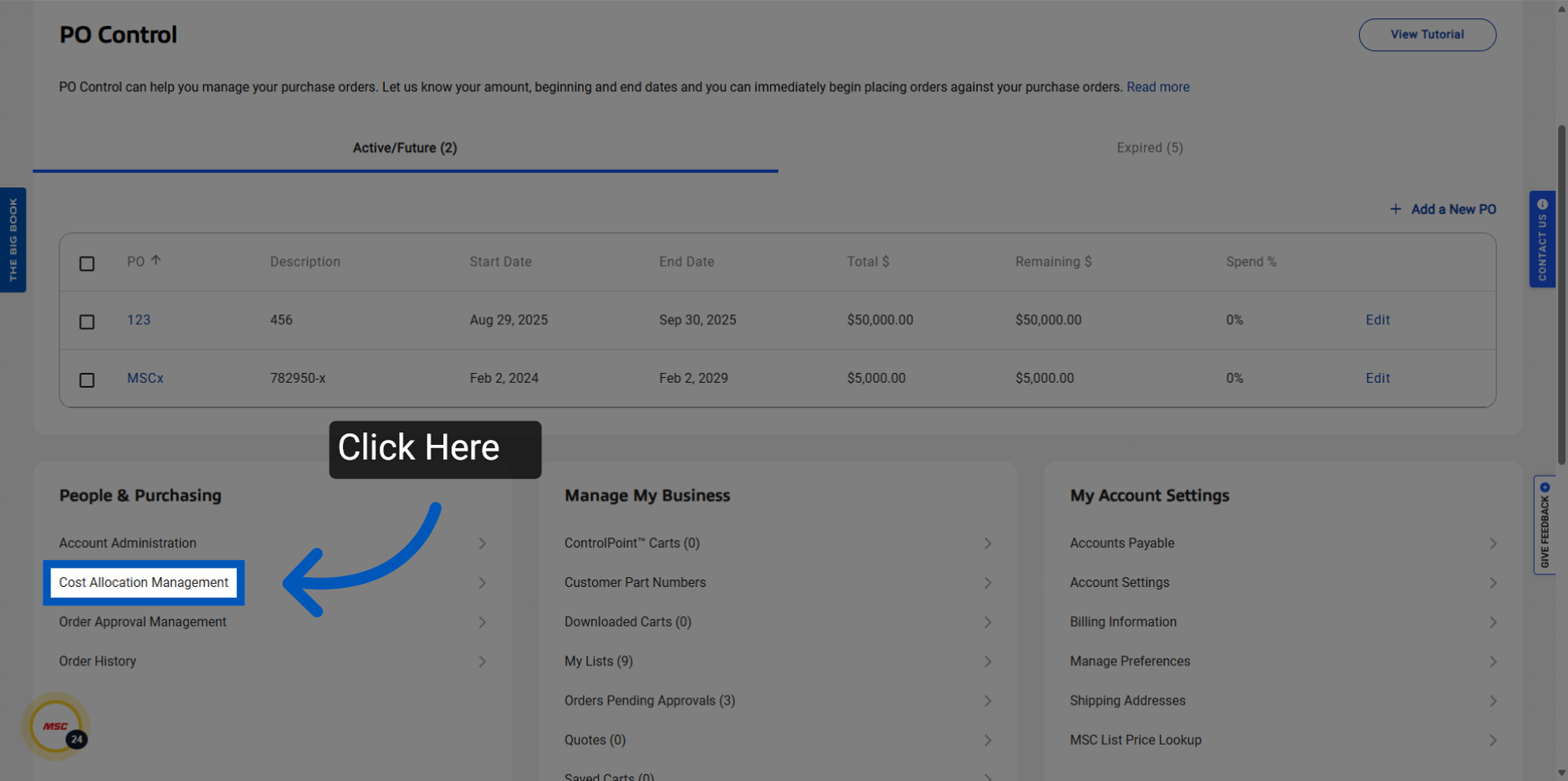
Task: Expand Order History chevron
Action: (x=483, y=661)
